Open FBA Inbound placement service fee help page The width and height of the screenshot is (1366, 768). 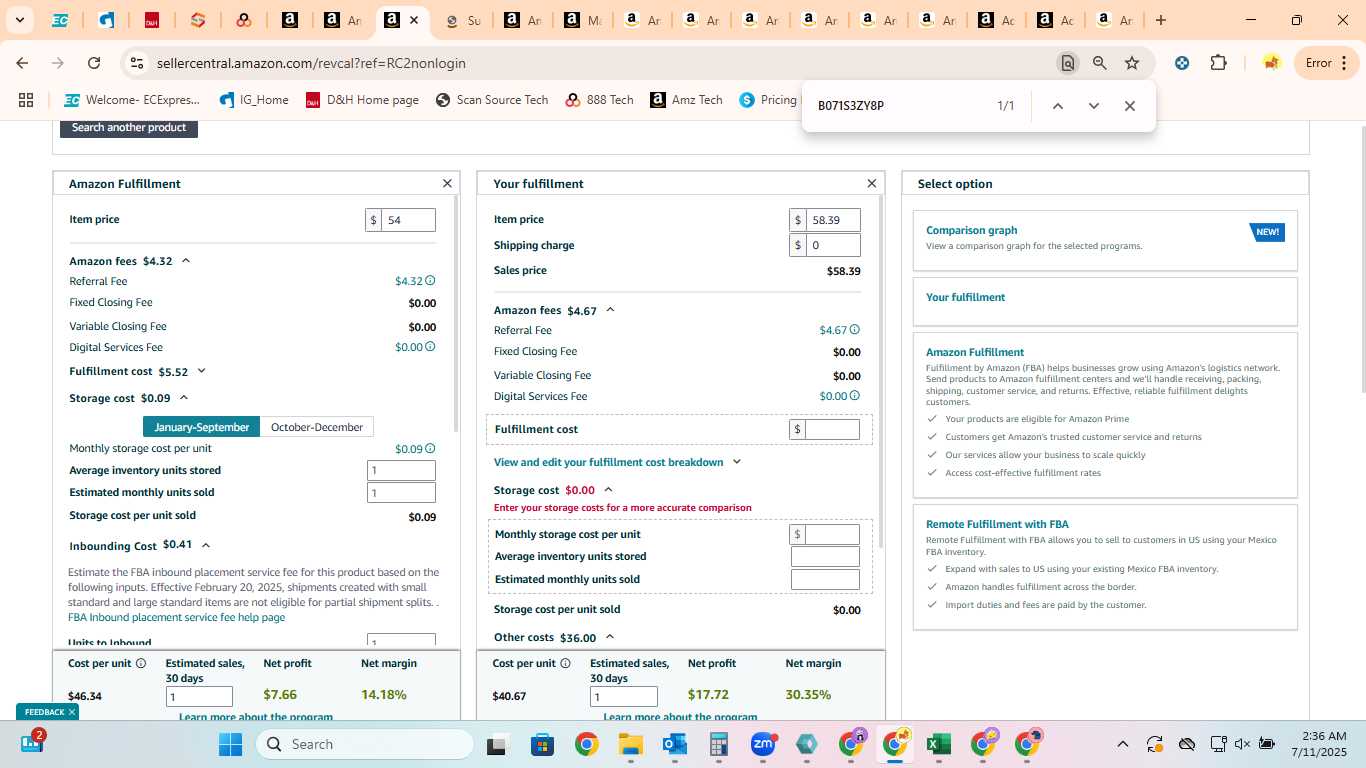177,617
